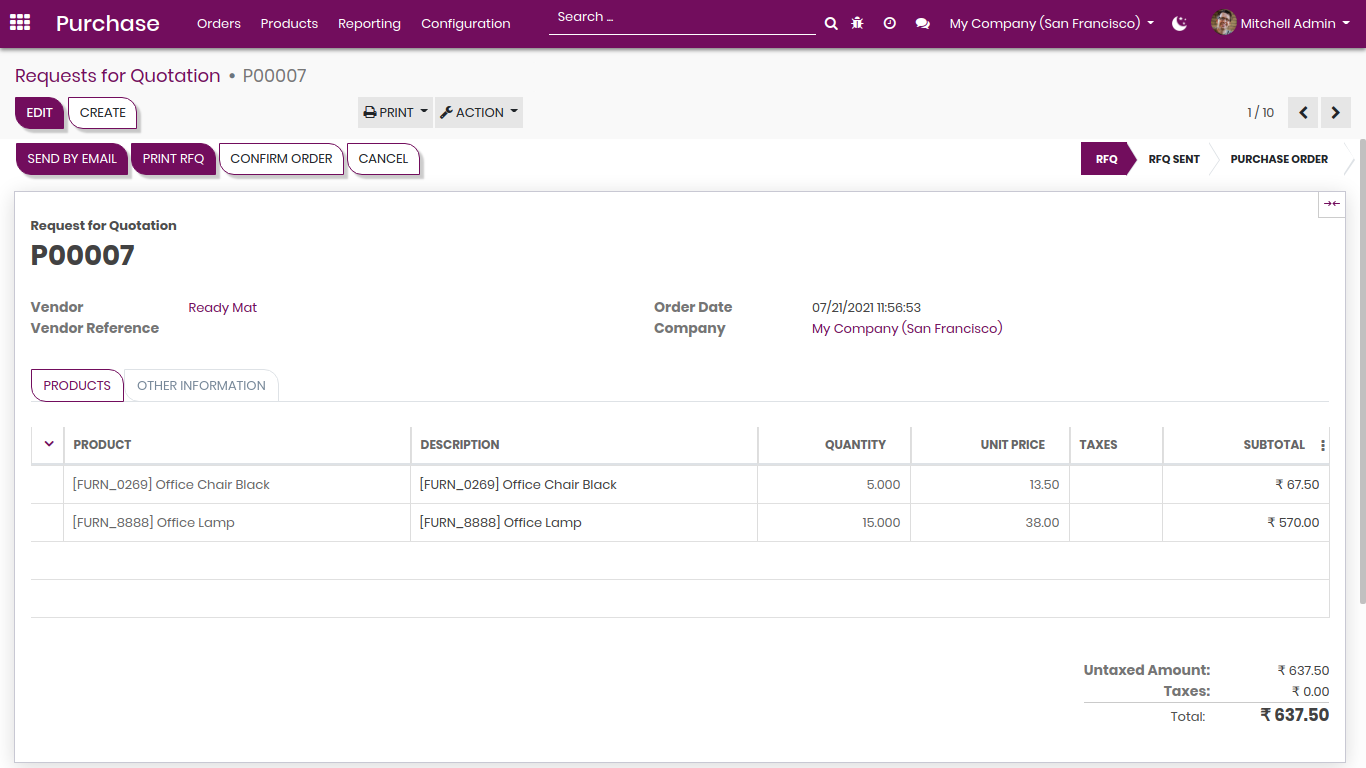Viewport: 1366px width, 768px height.
Task: Open company switcher My Company dropdown
Action: click(1052, 23)
